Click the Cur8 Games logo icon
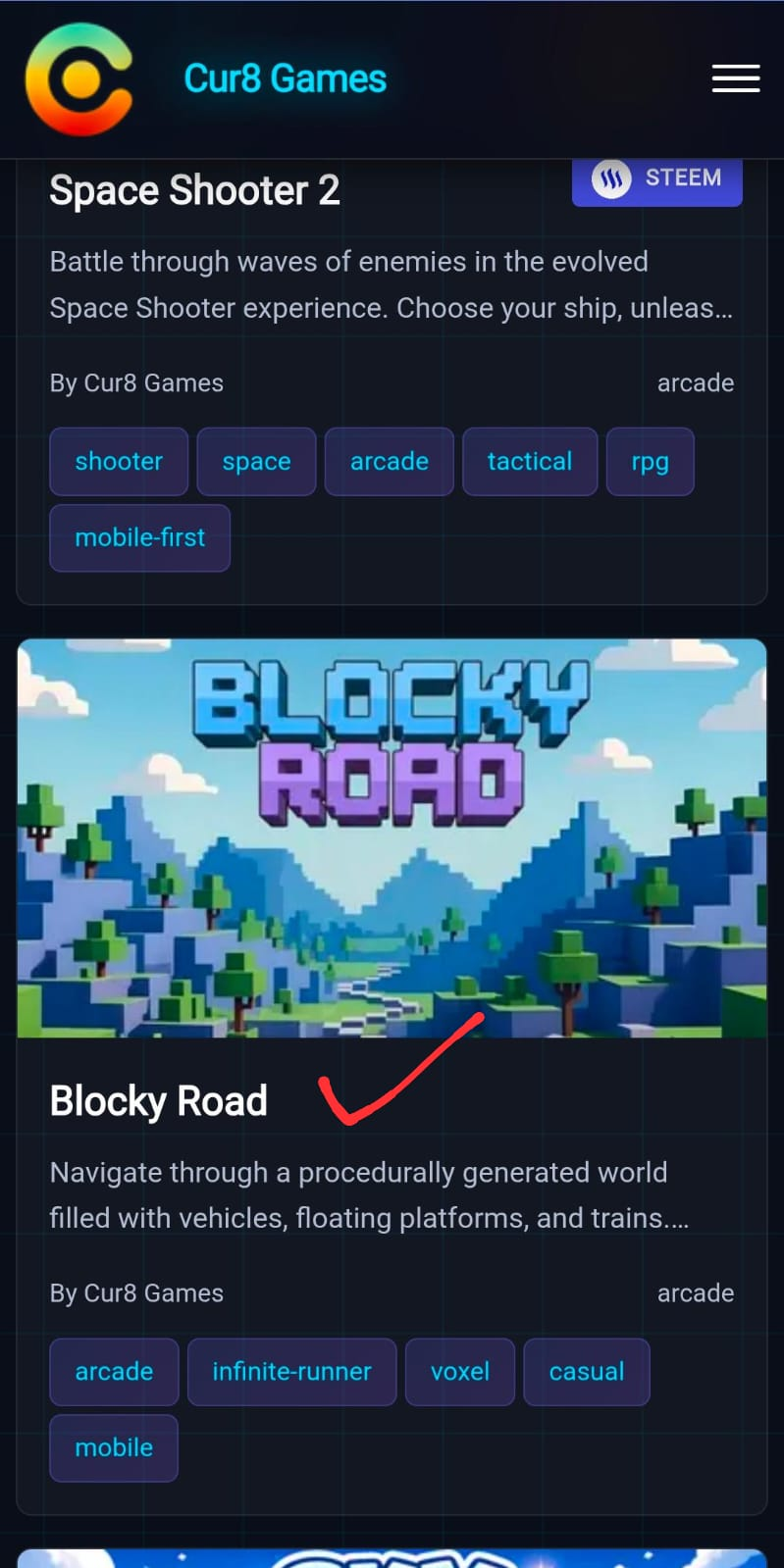 click(x=79, y=78)
